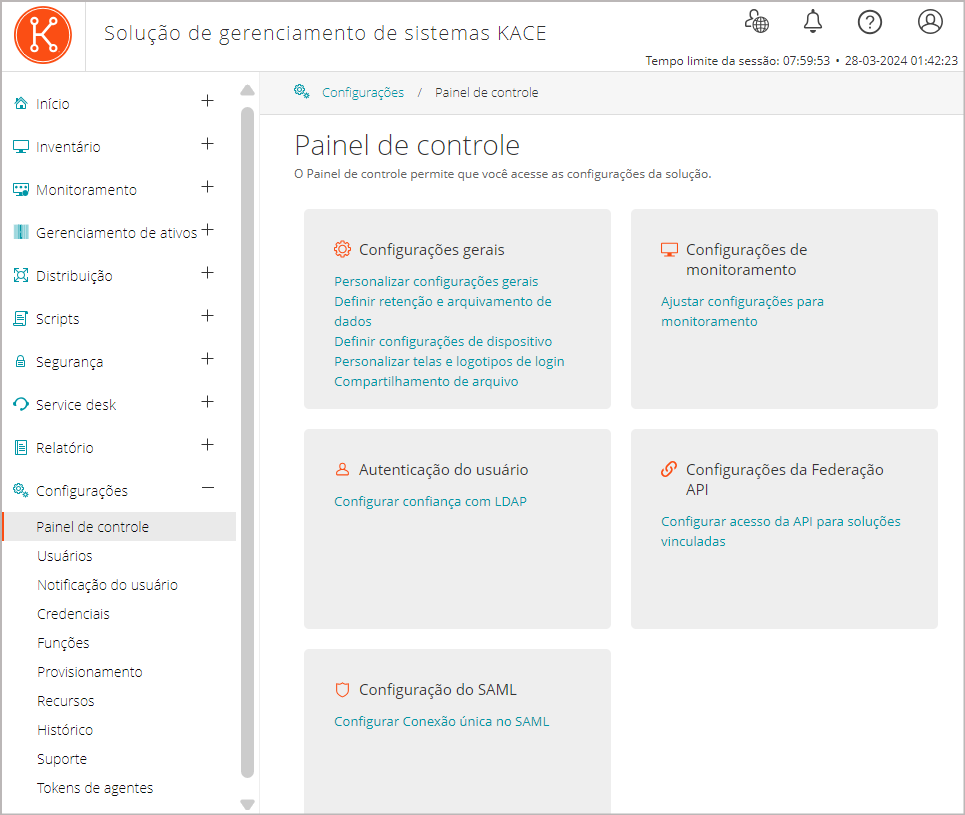Viewport: 965px width, 815px height.
Task: Click the chain icon on Configurações da Federação API
Action: click(667, 468)
